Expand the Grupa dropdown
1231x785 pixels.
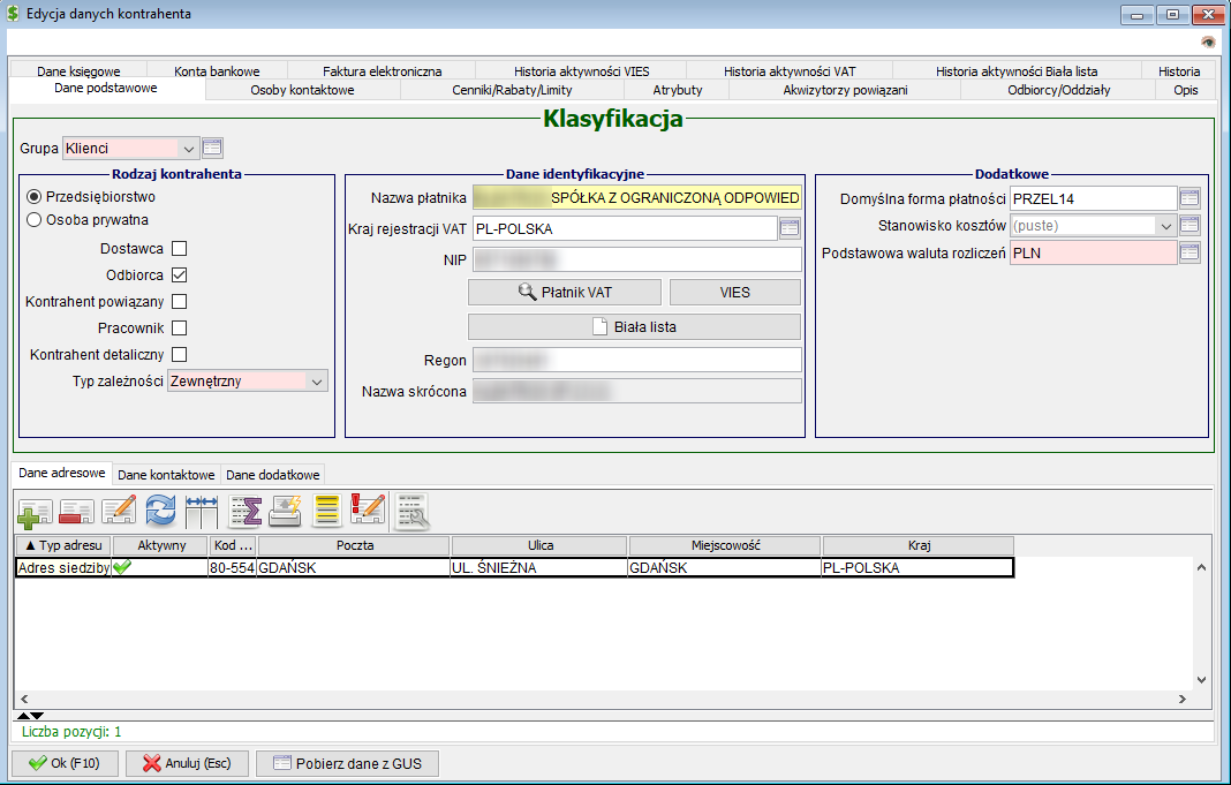coord(188,148)
